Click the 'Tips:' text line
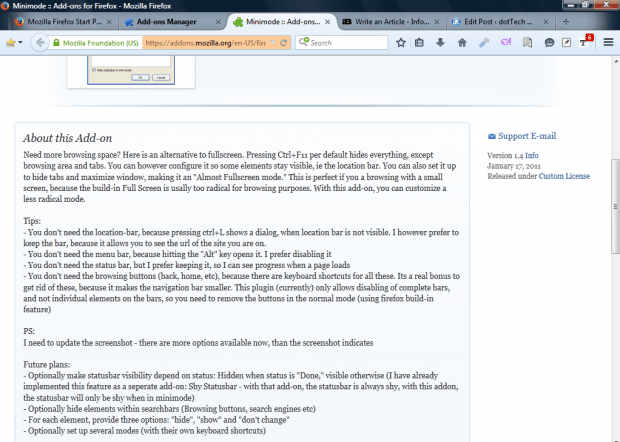The height and width of the screenshot is (442, 620). (32, 221)
